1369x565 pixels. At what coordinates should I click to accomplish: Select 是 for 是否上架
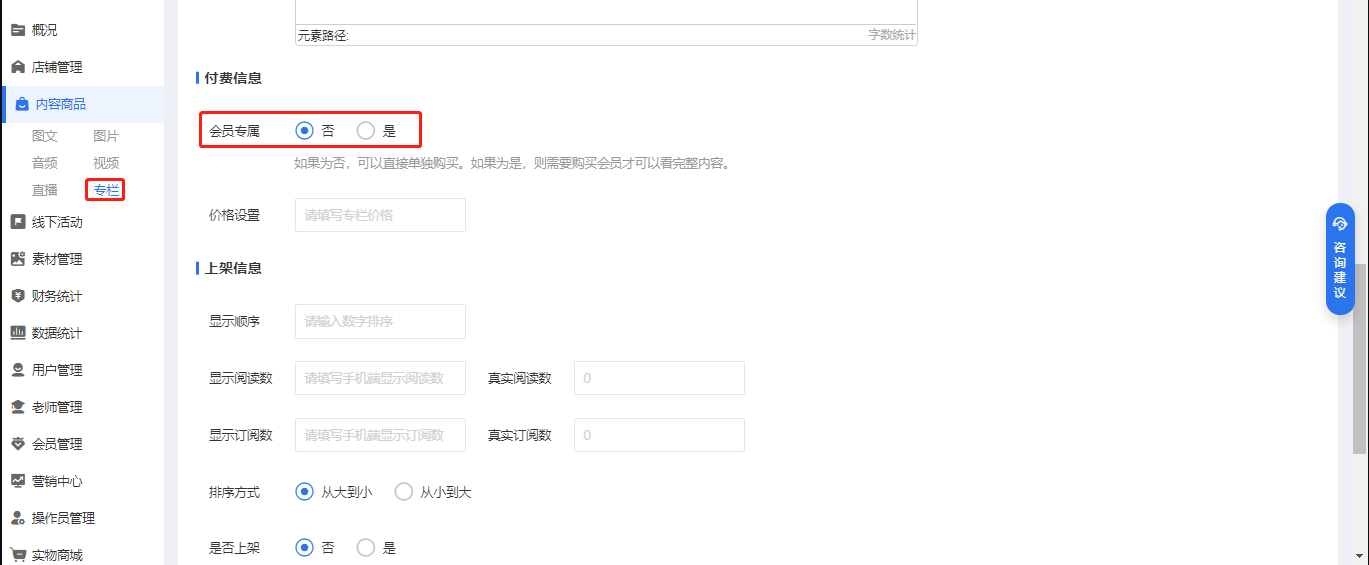[x=366, y=548]
